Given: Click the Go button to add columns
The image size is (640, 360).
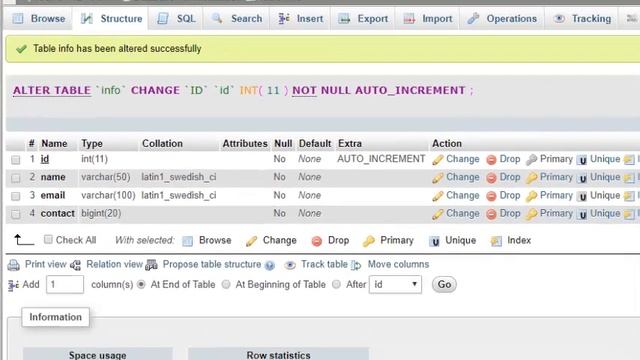Looking at the screenshot, I should pyautogui.click(x=444, y=284).
